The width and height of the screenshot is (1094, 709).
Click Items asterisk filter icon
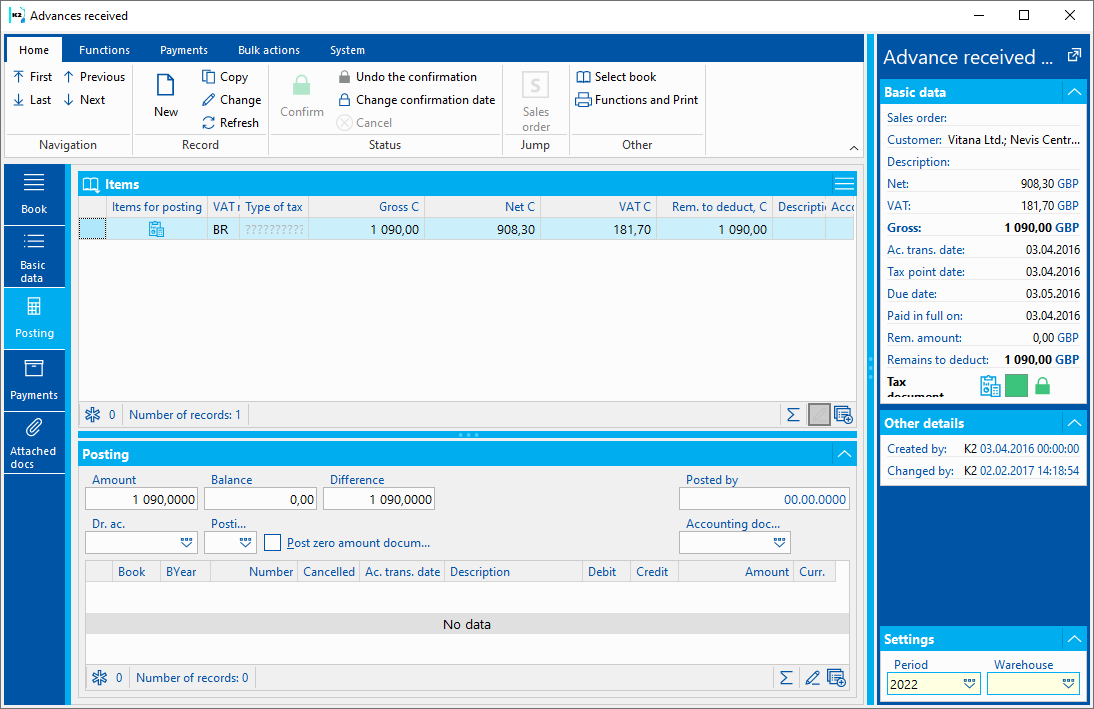coord(93,415)
